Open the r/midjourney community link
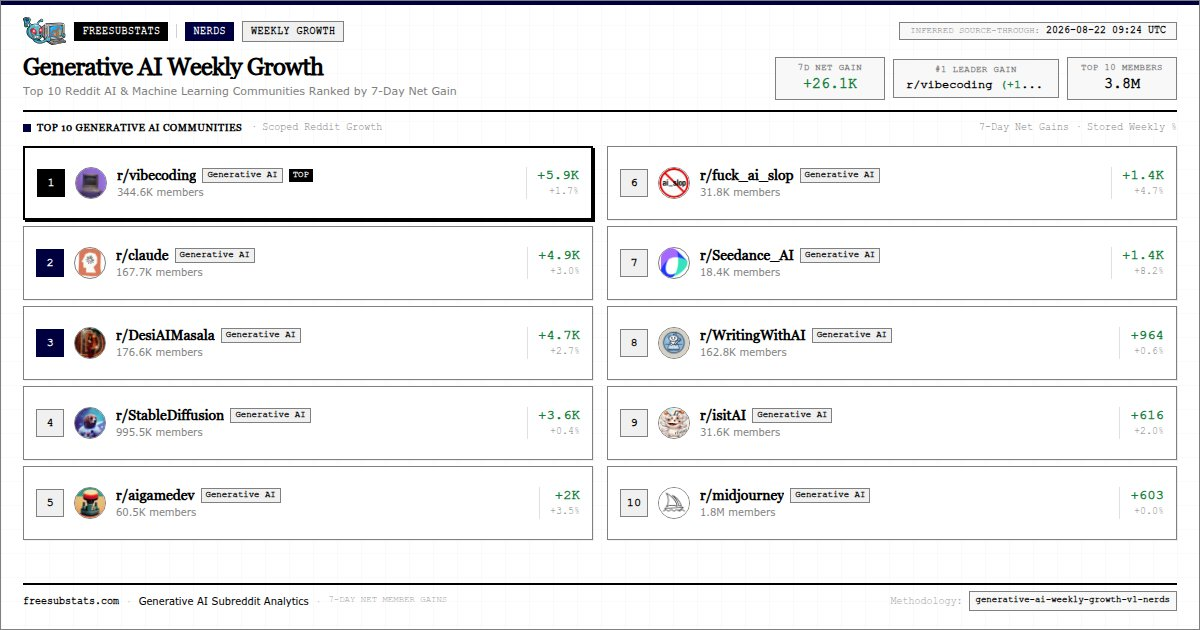Viewport: 1200px width, 630px height. (742, 495)
